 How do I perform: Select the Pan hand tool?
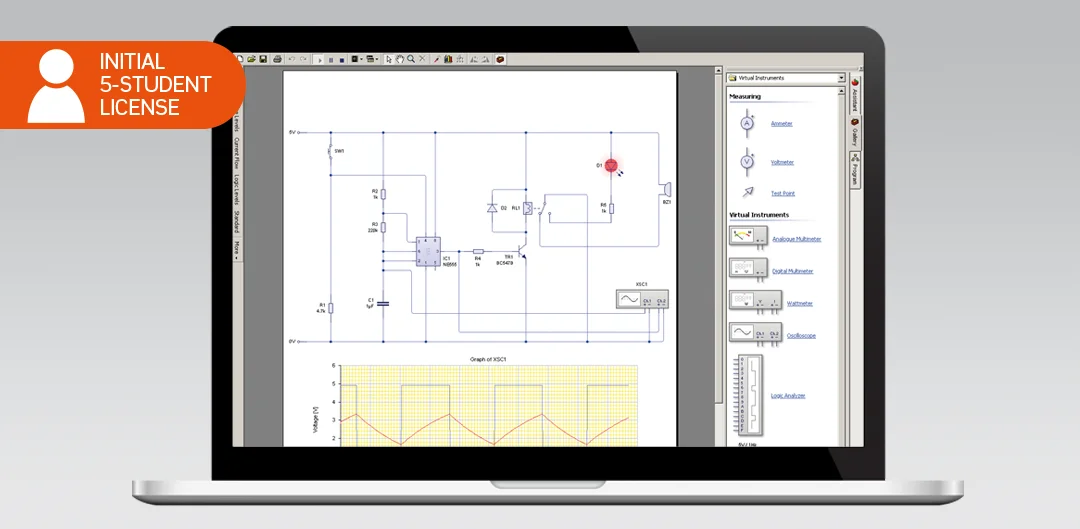coord(400,59)
